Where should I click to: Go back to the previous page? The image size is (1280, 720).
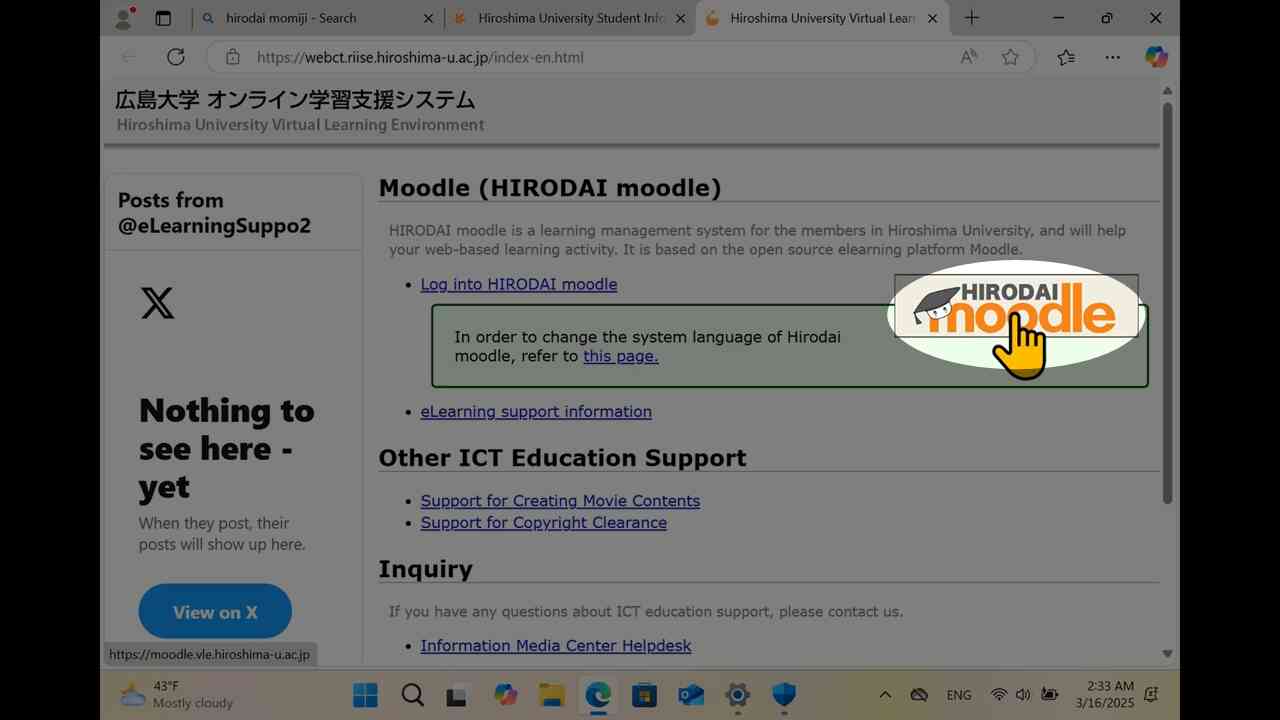coord(129,57)
